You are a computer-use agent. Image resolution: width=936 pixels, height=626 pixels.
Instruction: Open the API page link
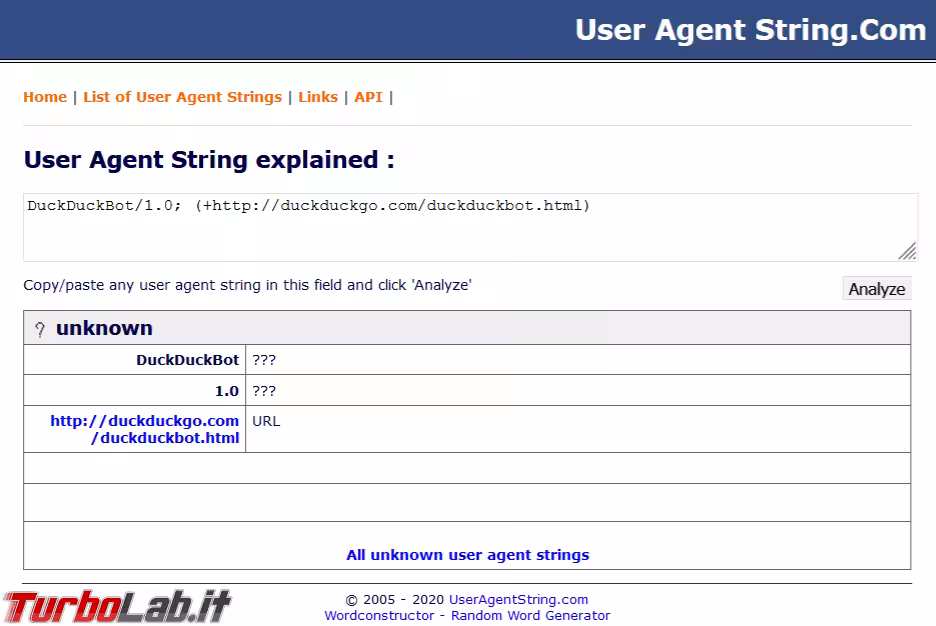point(368,97)
